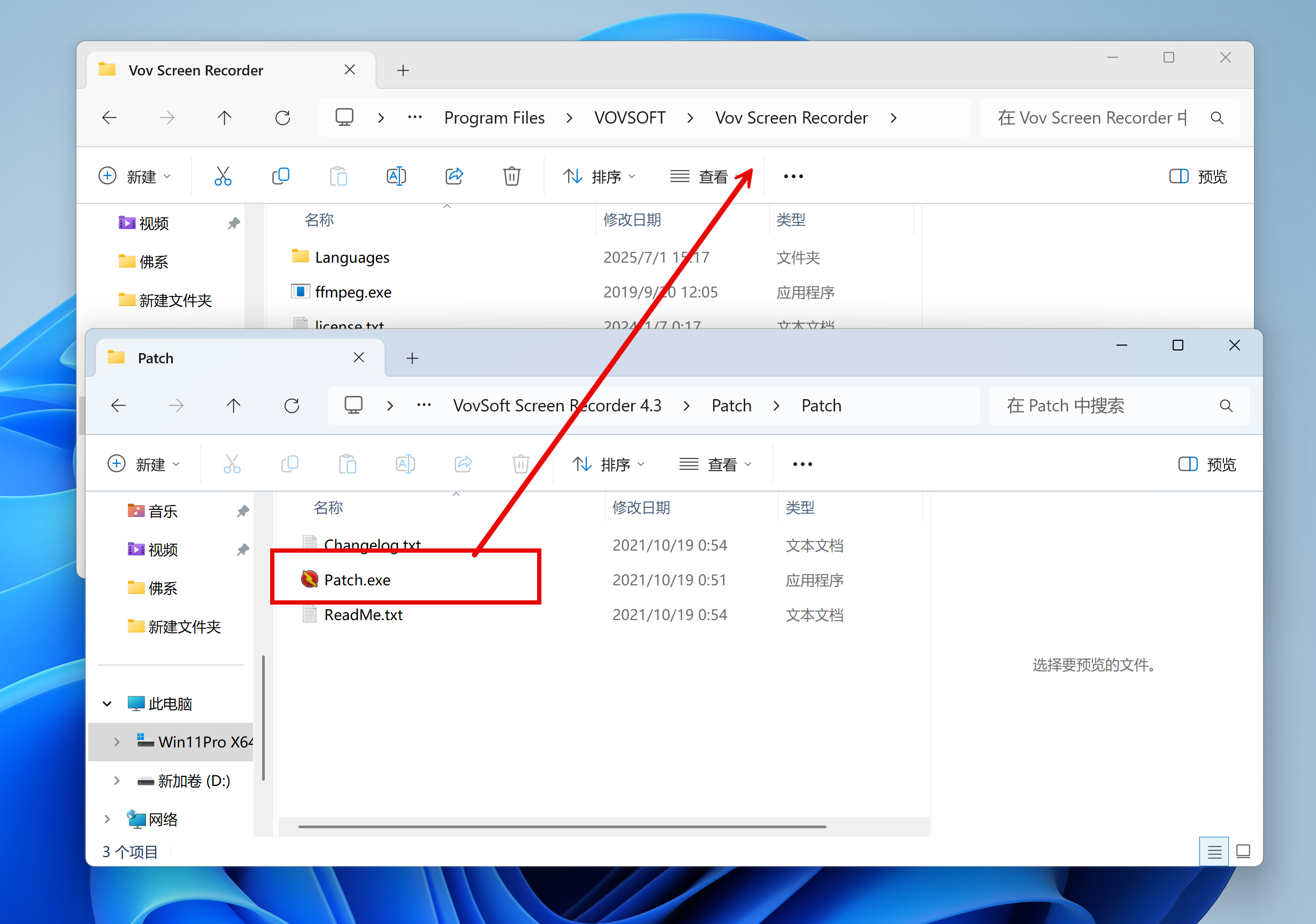Click the VOVSOFT breadcrumb in the address bar

(x=629, y=118)
